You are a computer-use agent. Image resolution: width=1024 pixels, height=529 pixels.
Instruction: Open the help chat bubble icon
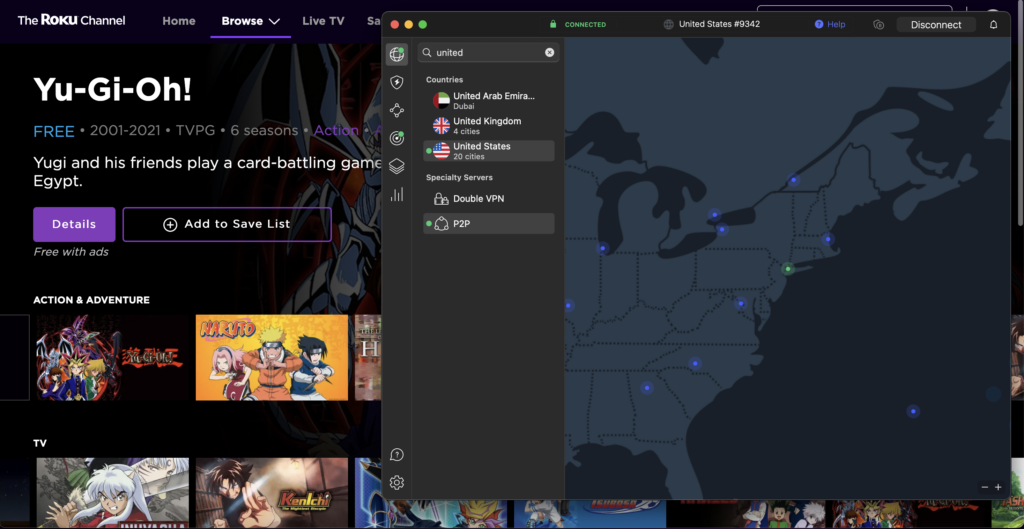pyautogui.click(x=396, y=455)
